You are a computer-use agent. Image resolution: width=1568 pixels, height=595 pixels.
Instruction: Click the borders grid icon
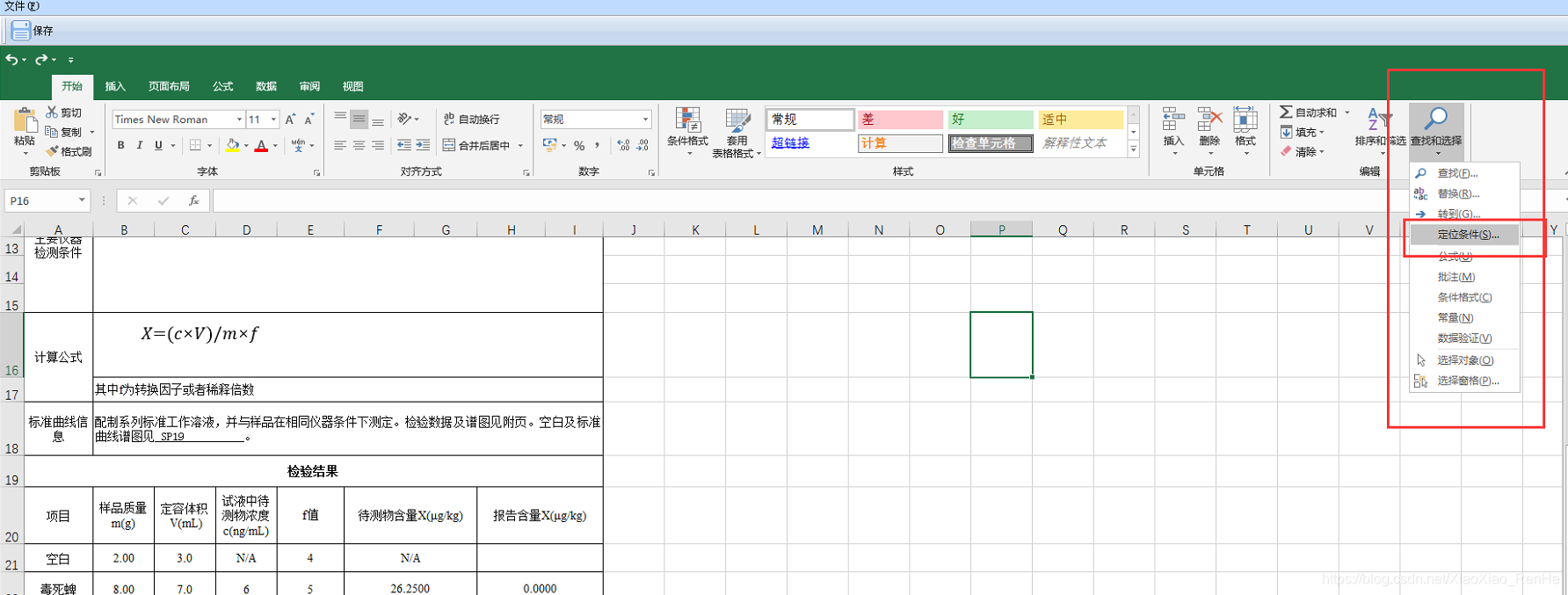pos(195,145)
